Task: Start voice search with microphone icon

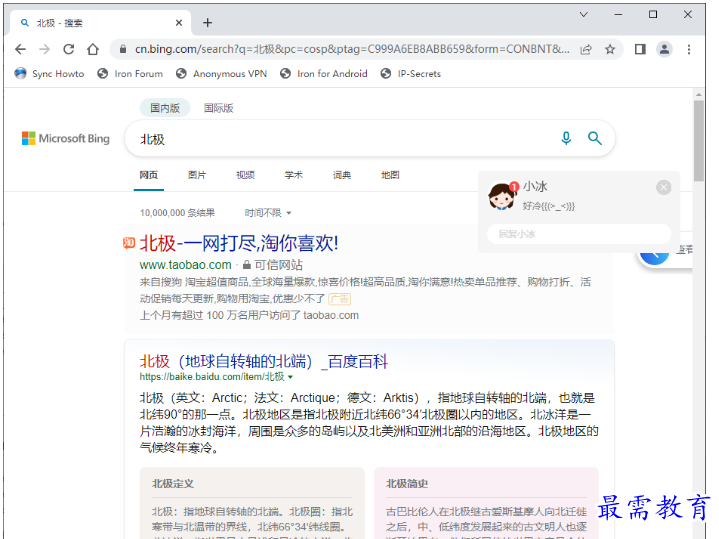Action: (566, 138)
